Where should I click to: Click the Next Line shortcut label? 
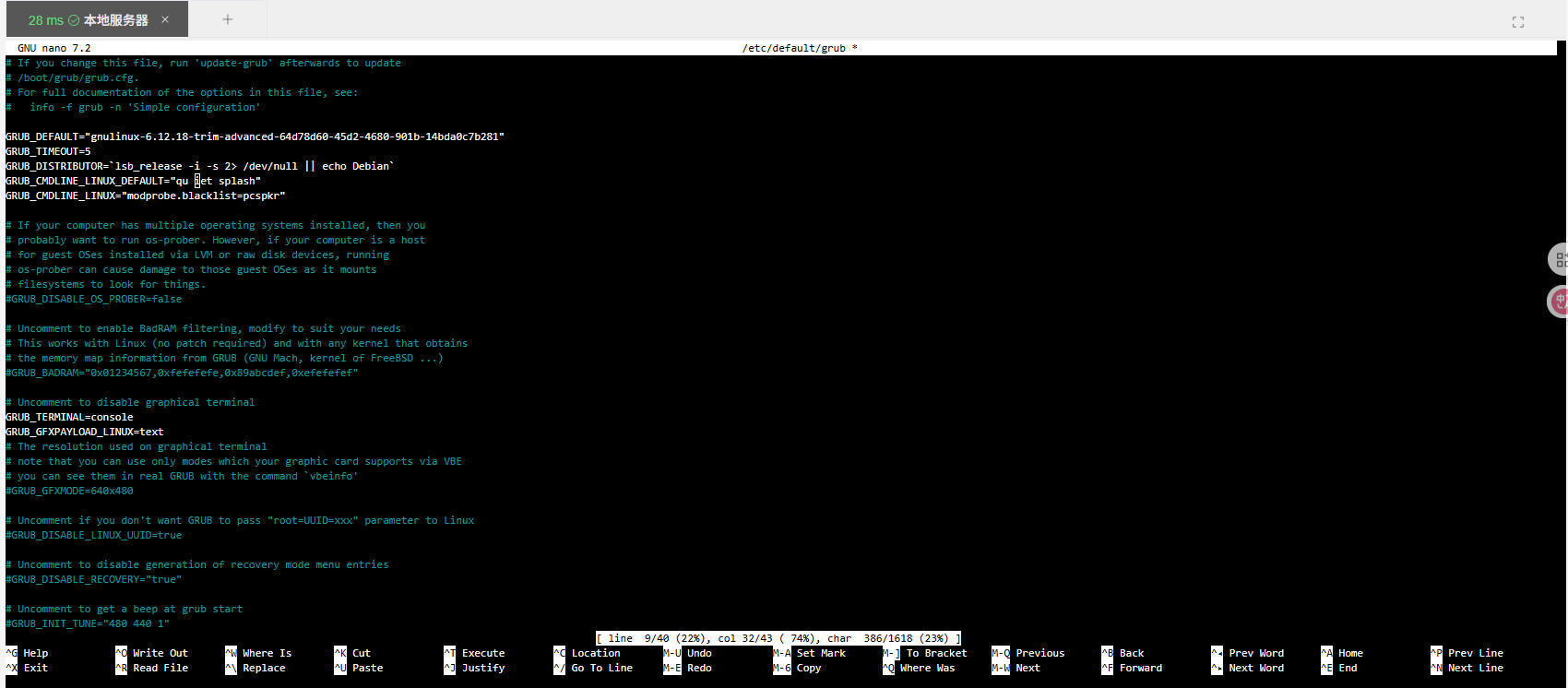[1476, 668]
